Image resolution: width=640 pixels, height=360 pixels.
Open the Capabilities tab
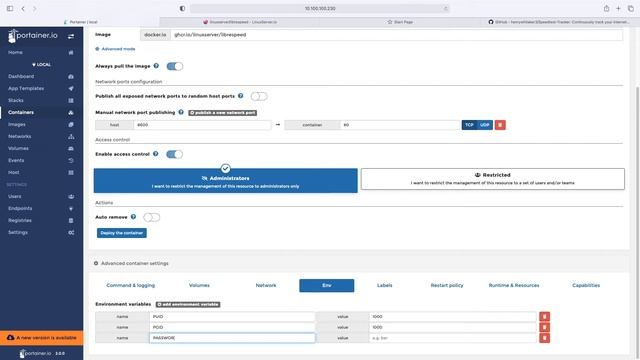coord(586,285)
